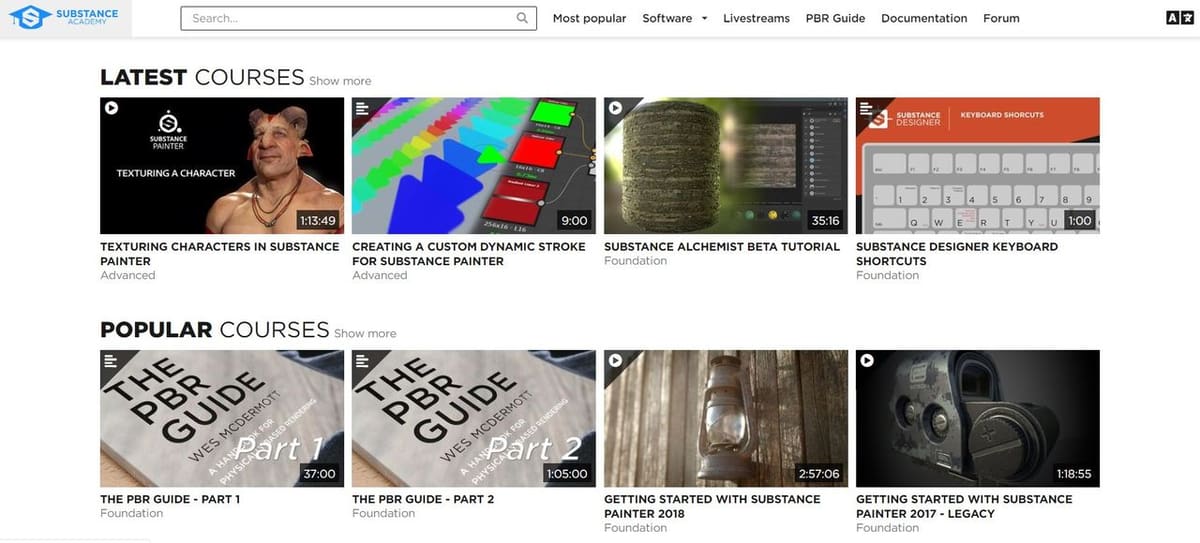1200x543 pixels.
Task: Visit the Forum from navbar
Action: click(x=1001, y=18)
